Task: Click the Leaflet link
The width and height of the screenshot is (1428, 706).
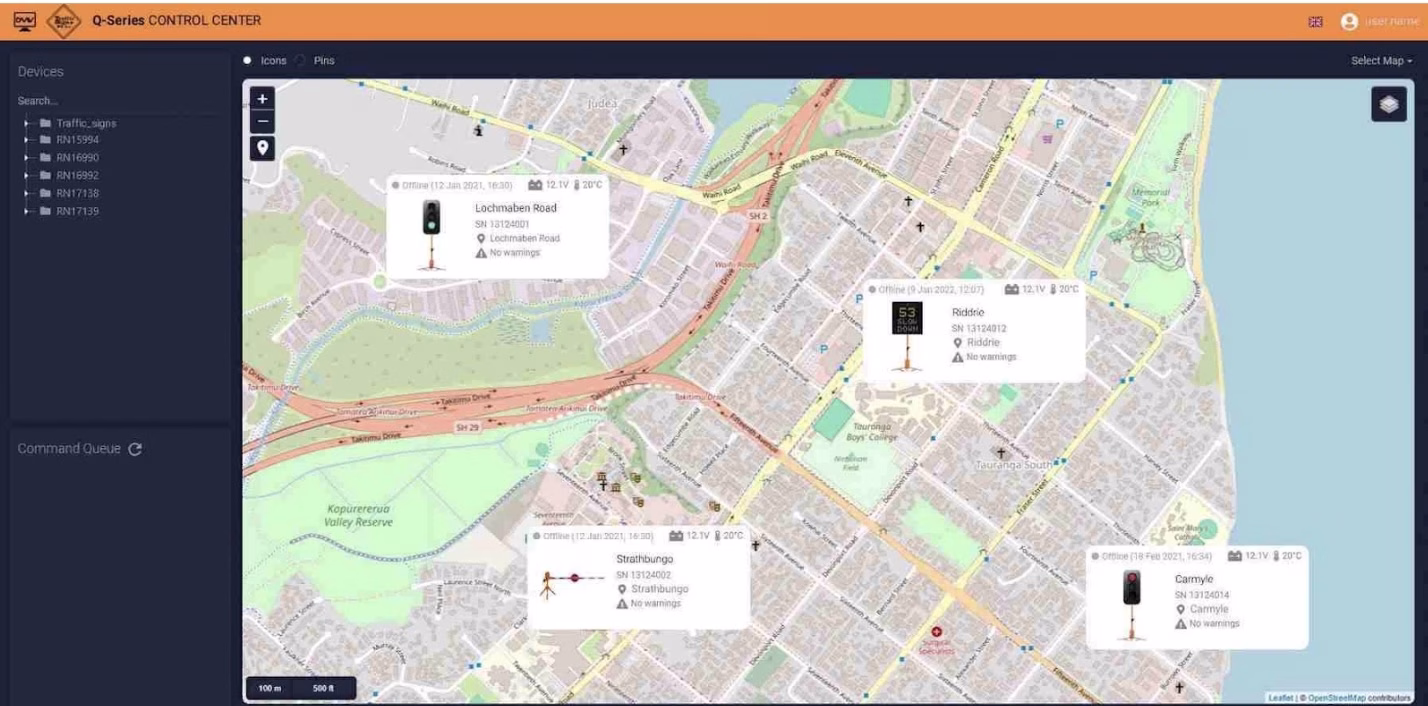Action: [x=1279, y=697]
